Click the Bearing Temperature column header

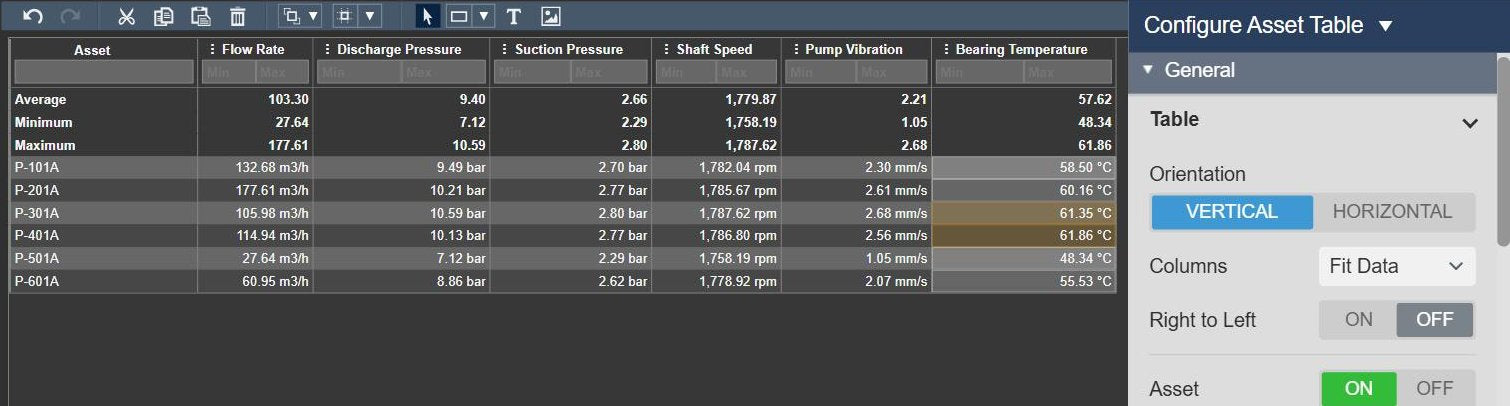pos(1021,49)
